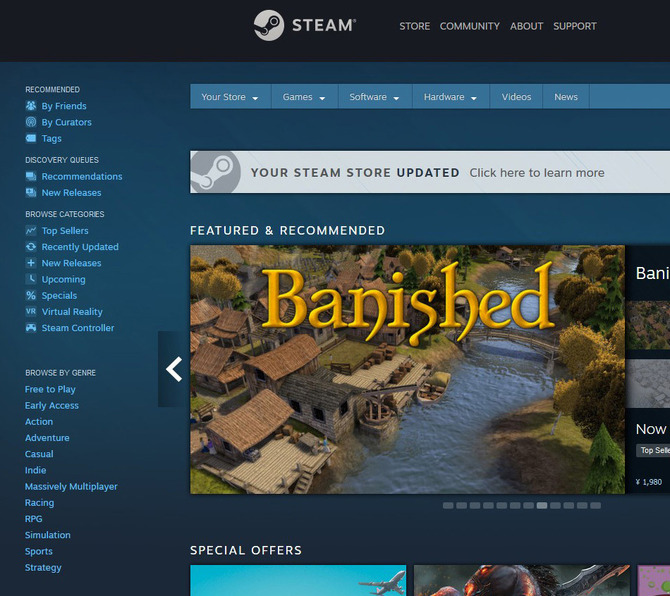Click the Top Sellers chart icon
Viewport: 670px width, 596px height.
[31, 230]
